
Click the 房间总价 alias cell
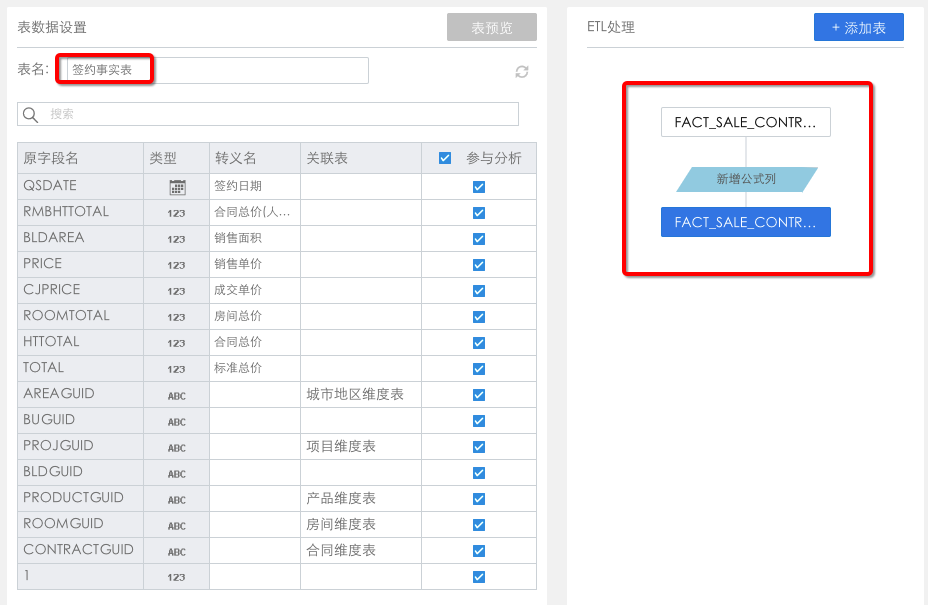pos(255,317)
